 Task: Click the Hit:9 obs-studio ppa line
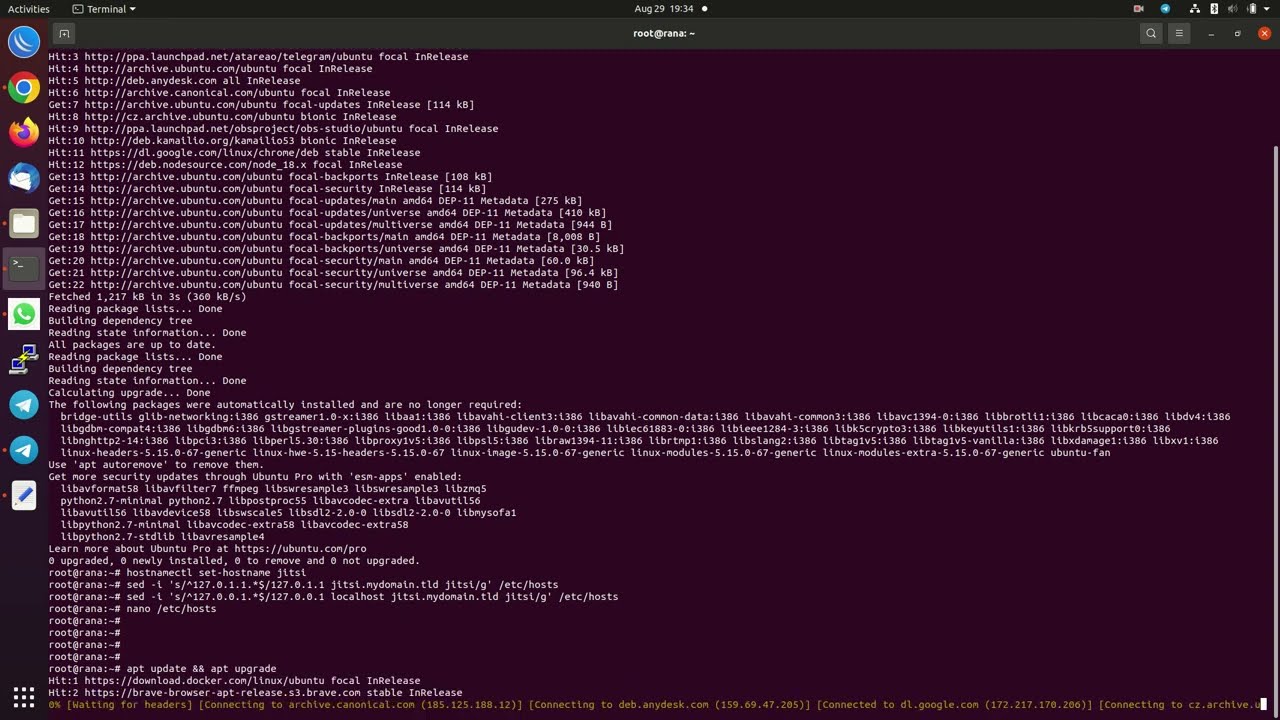click(x=273, y=129)
